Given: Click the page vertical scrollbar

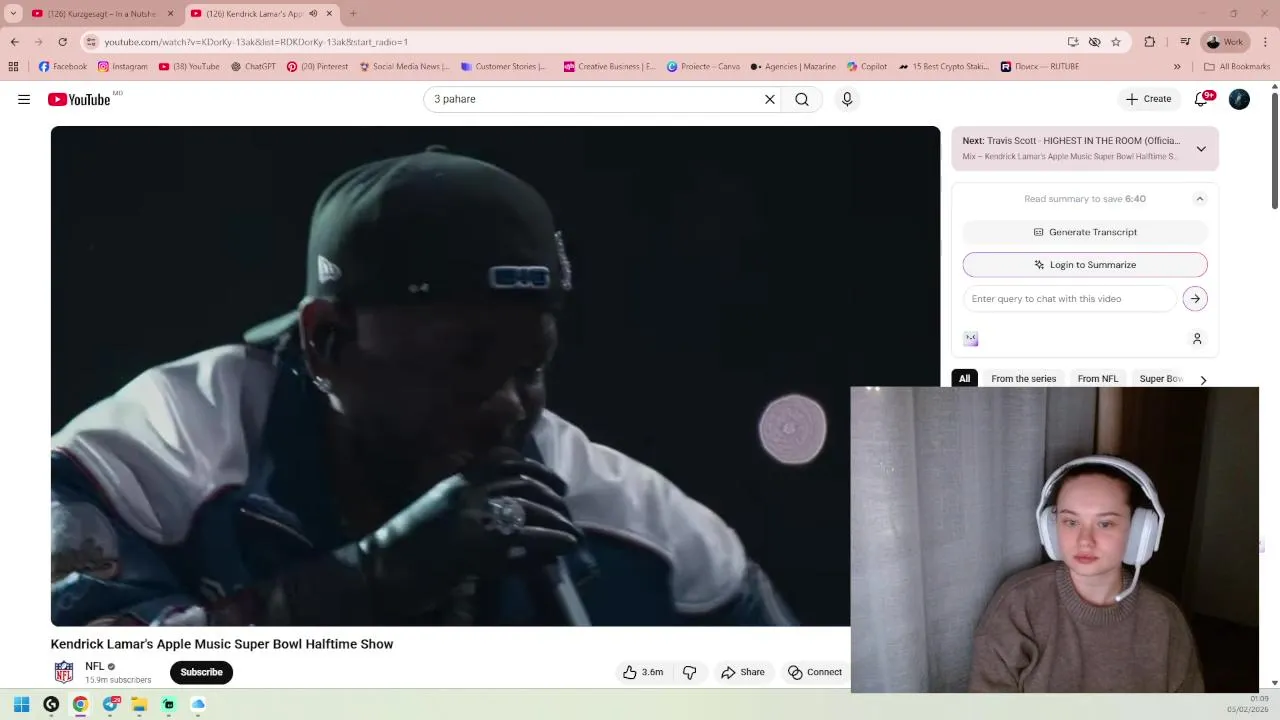Looking at the screenshot, I should pyautogui.click(x=1275, y=150).
